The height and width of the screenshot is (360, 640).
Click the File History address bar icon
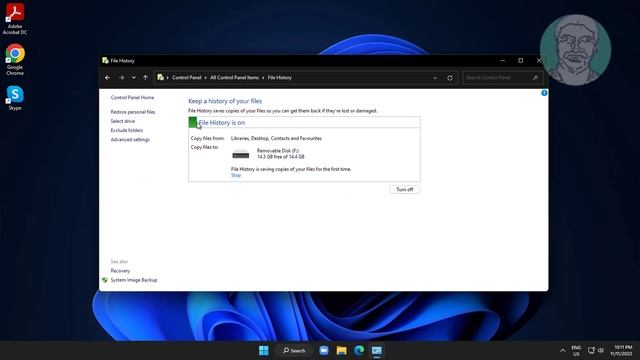pyautogui.click(x=160, y=77)
